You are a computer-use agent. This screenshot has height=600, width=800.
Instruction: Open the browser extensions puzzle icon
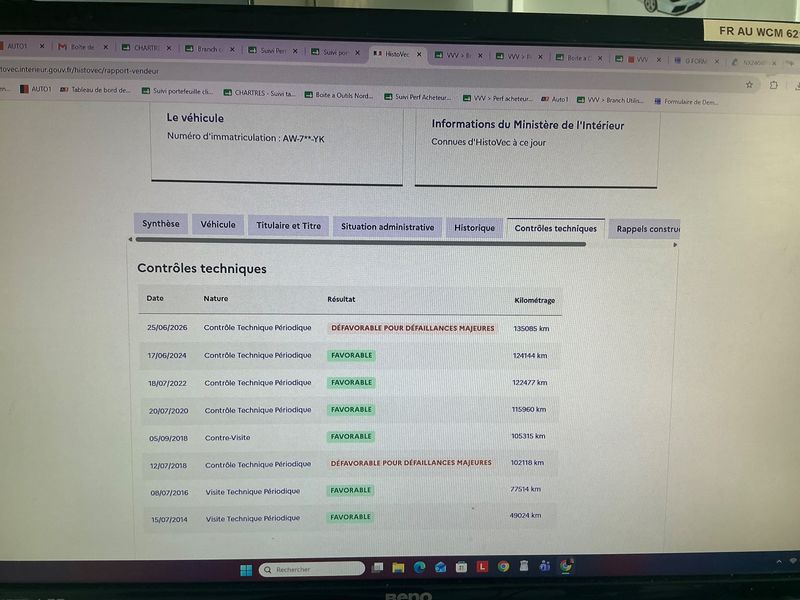pos(773,85)
